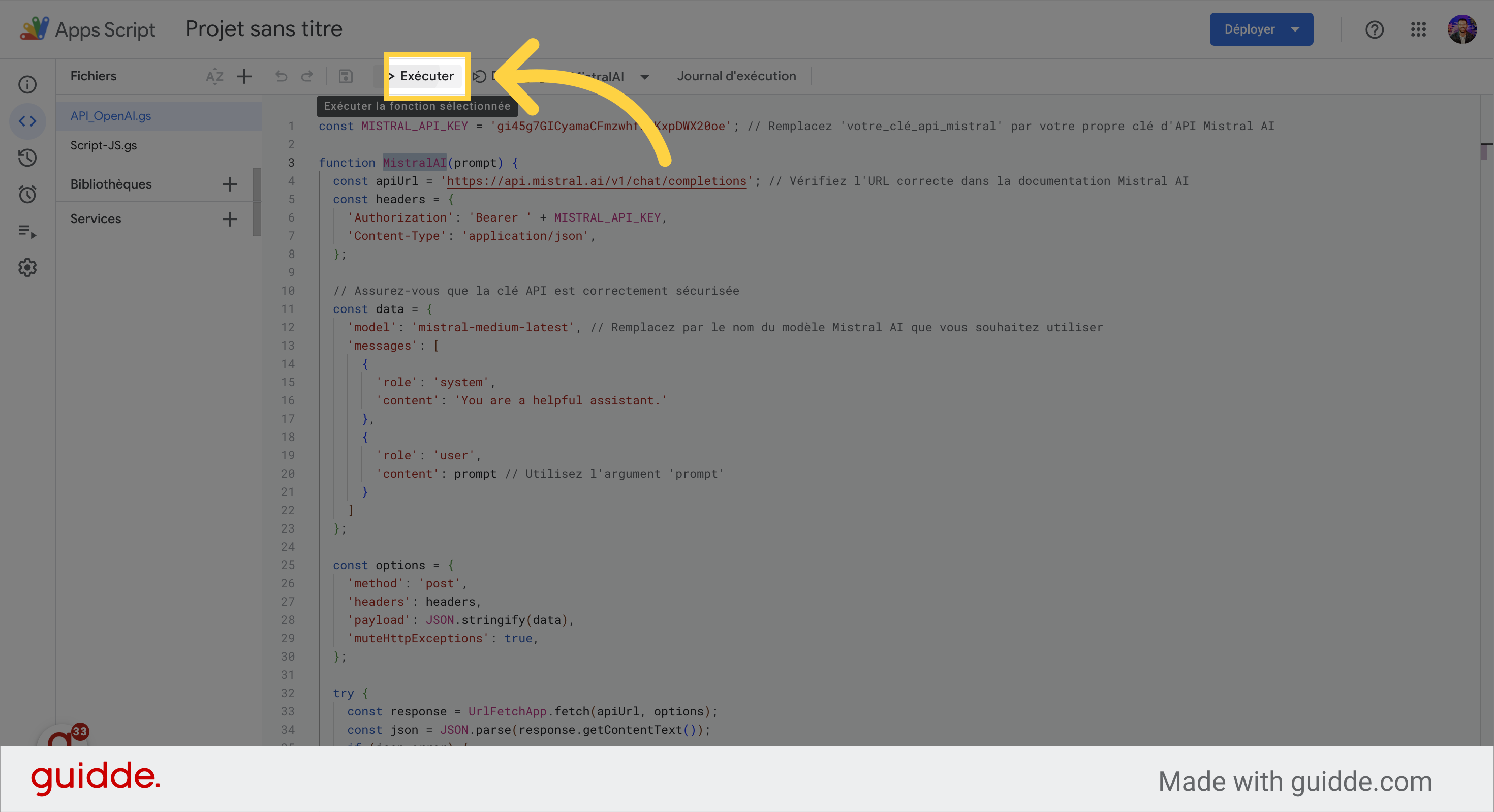
Task: Sort files alphabetically with AZ icon
Action: pyautogui.click(x=214, y=76)
